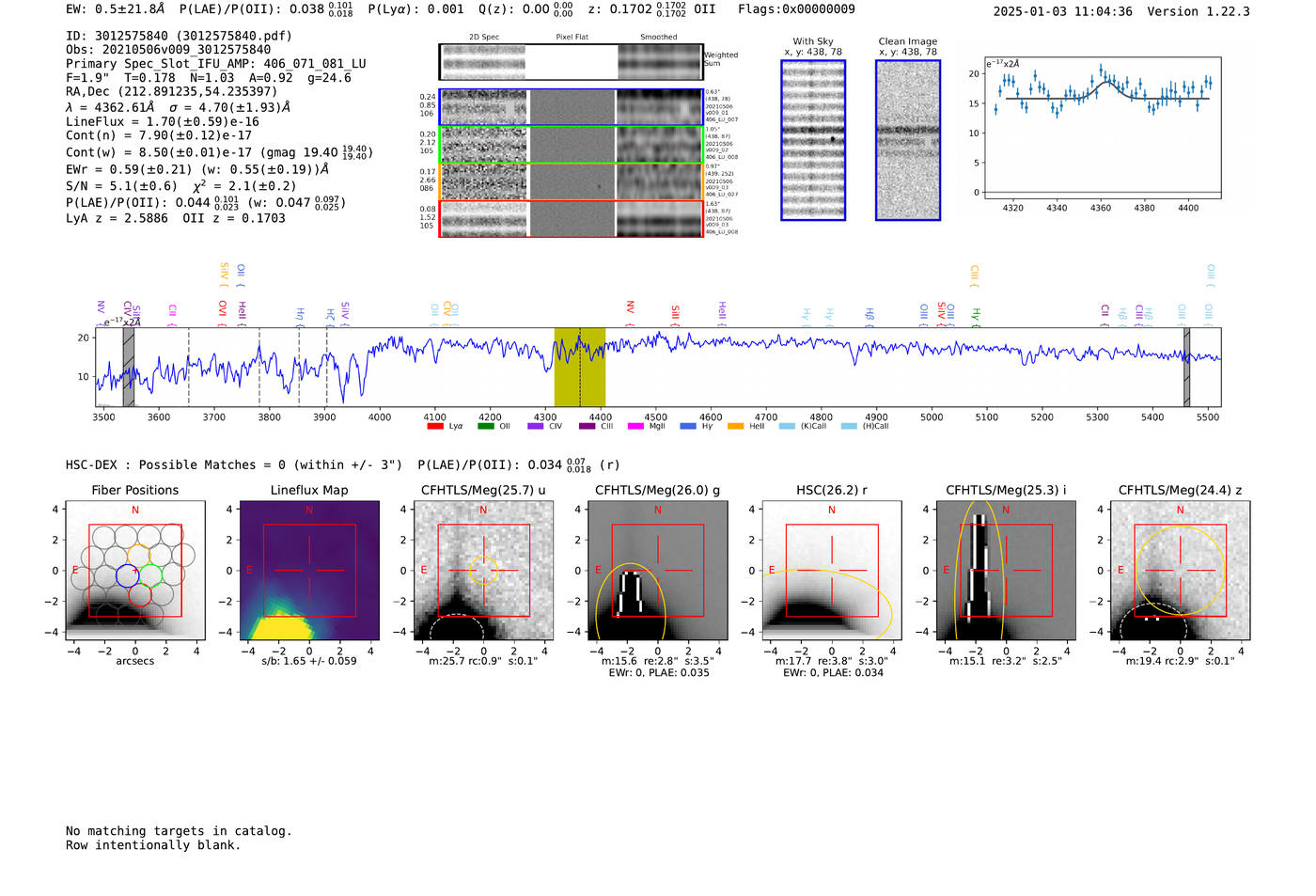Screen dimensions: 1316x896
Task: Click the Clean Image cutout
Action: pos(907,140)
